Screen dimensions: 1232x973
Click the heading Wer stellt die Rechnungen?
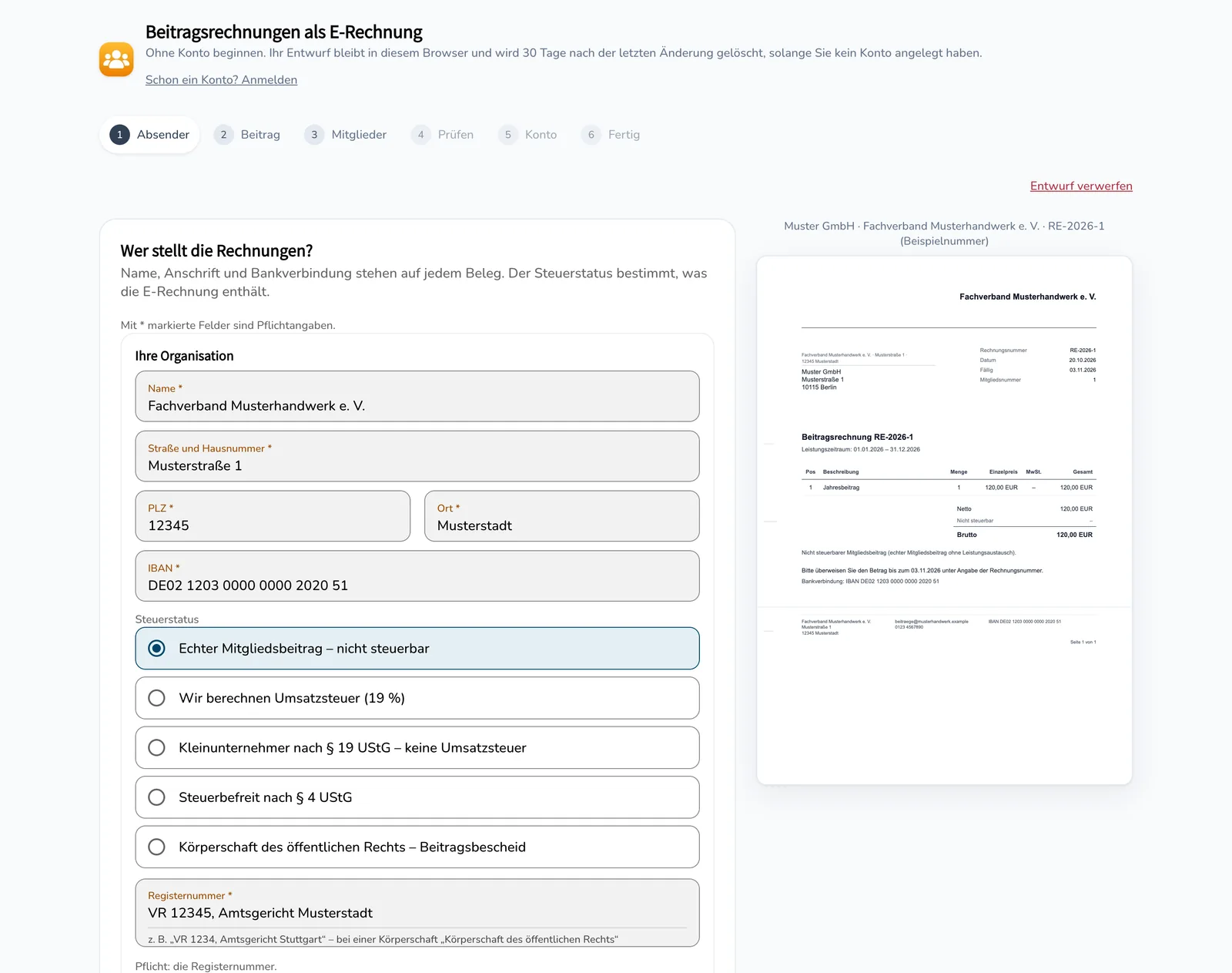point(216,251)
